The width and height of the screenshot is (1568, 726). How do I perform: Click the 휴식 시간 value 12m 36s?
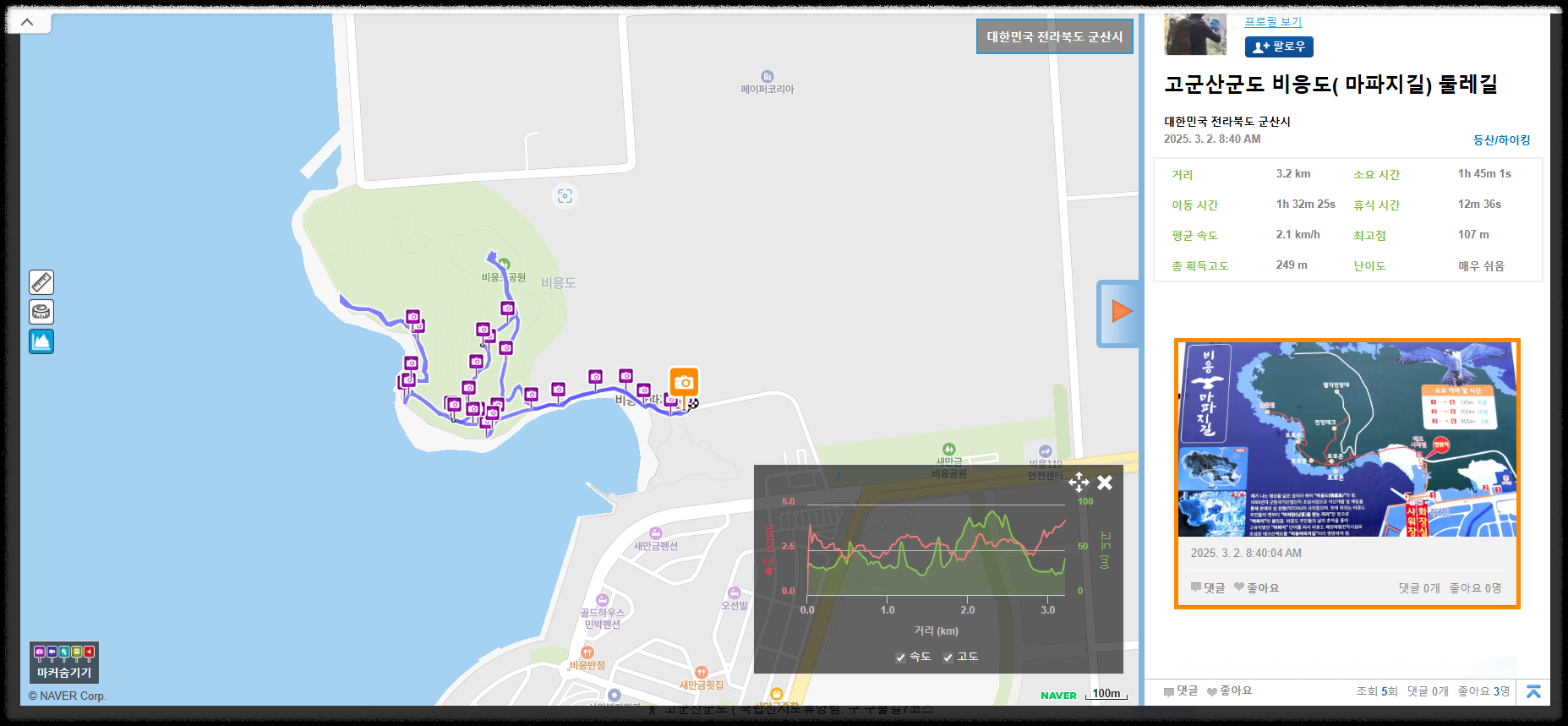point(1479,204)
